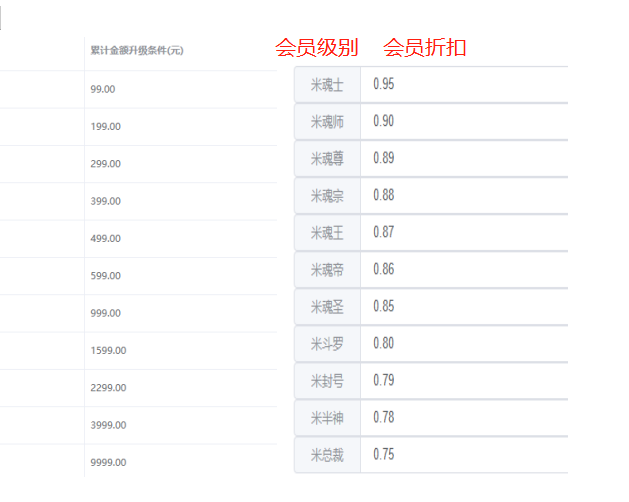629x502 pixels.
Task: Click the 米魂宗 discount input field
Action: coord(465,195)
